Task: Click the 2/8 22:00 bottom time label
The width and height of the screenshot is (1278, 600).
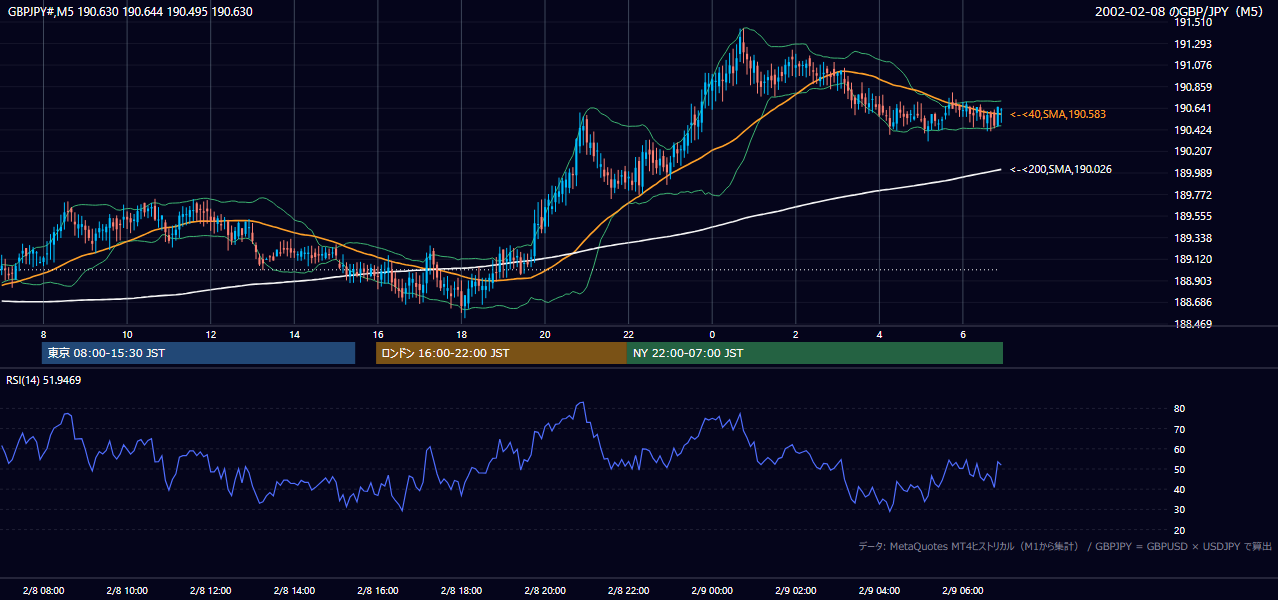Action: [x=629, y=591]
